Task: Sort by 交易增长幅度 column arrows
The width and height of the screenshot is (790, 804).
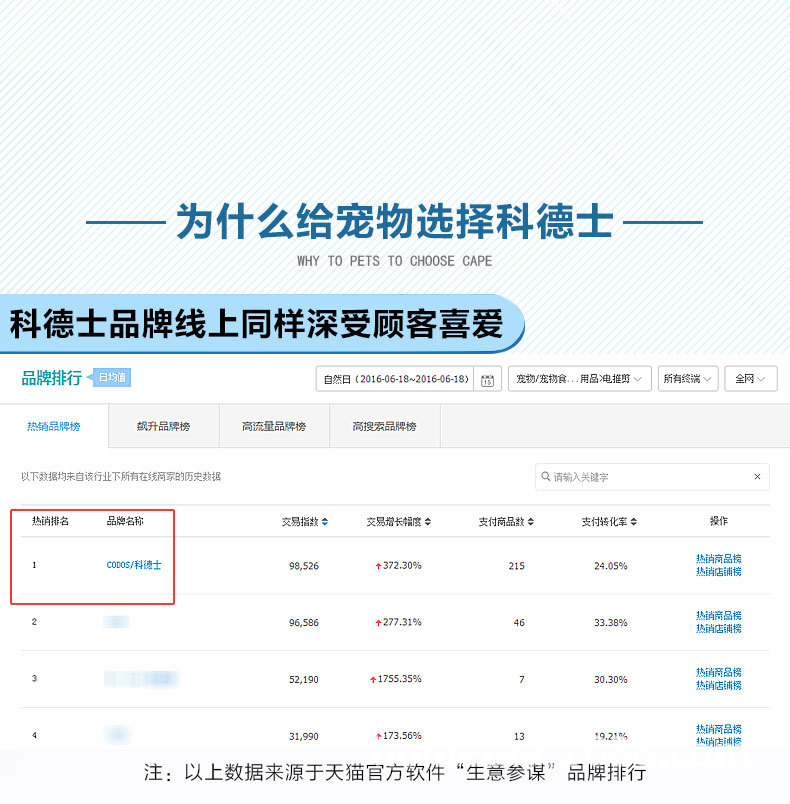Action: [428, 521]
